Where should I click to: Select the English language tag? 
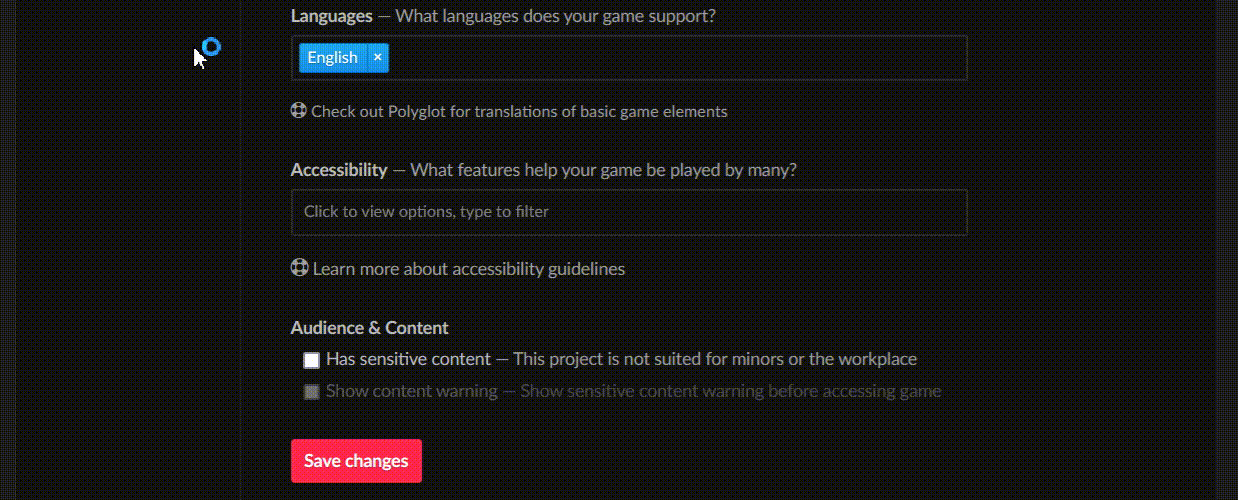pos(333,58)
